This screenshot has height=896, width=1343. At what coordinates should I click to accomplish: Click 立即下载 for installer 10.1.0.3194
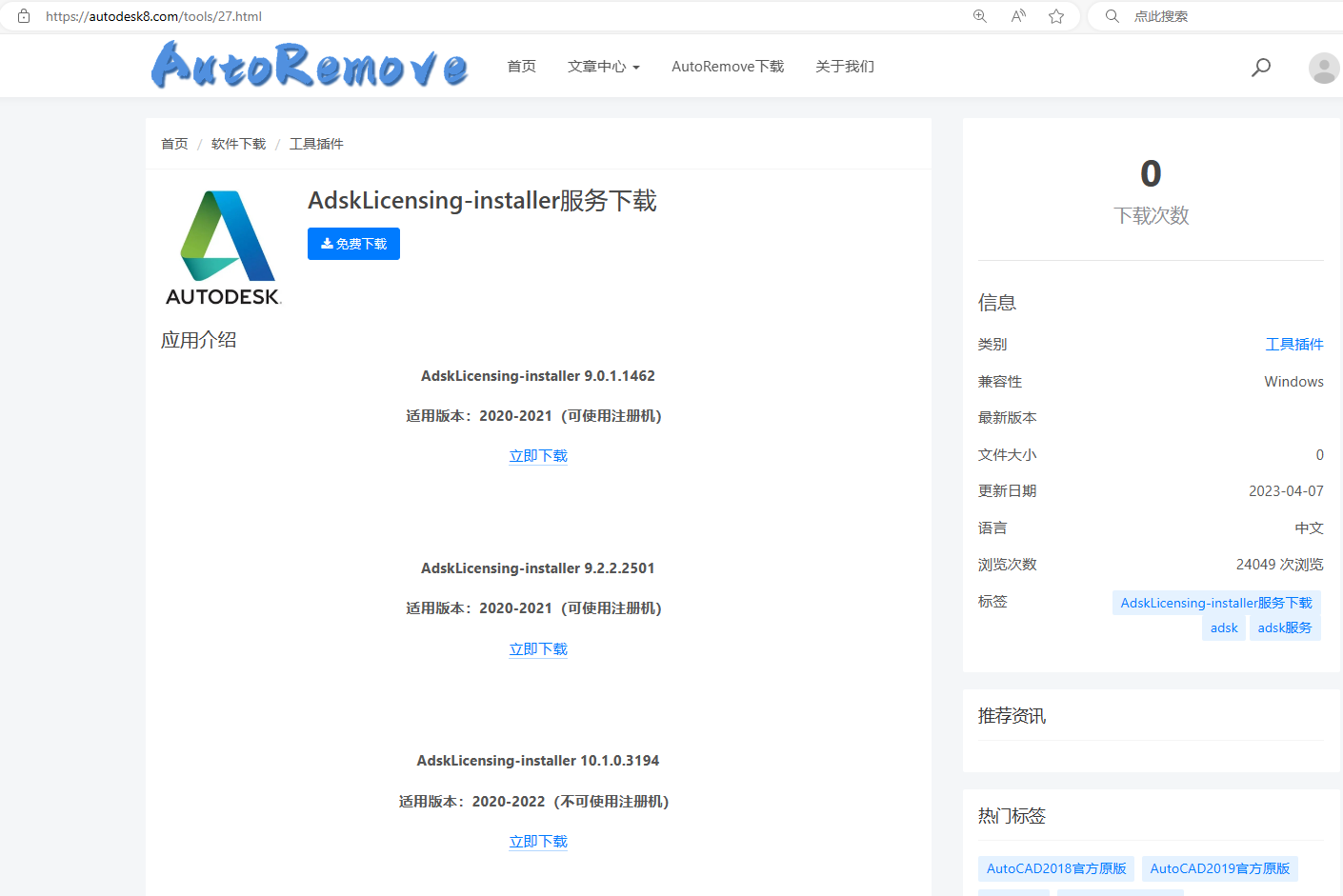coord(538,842)
